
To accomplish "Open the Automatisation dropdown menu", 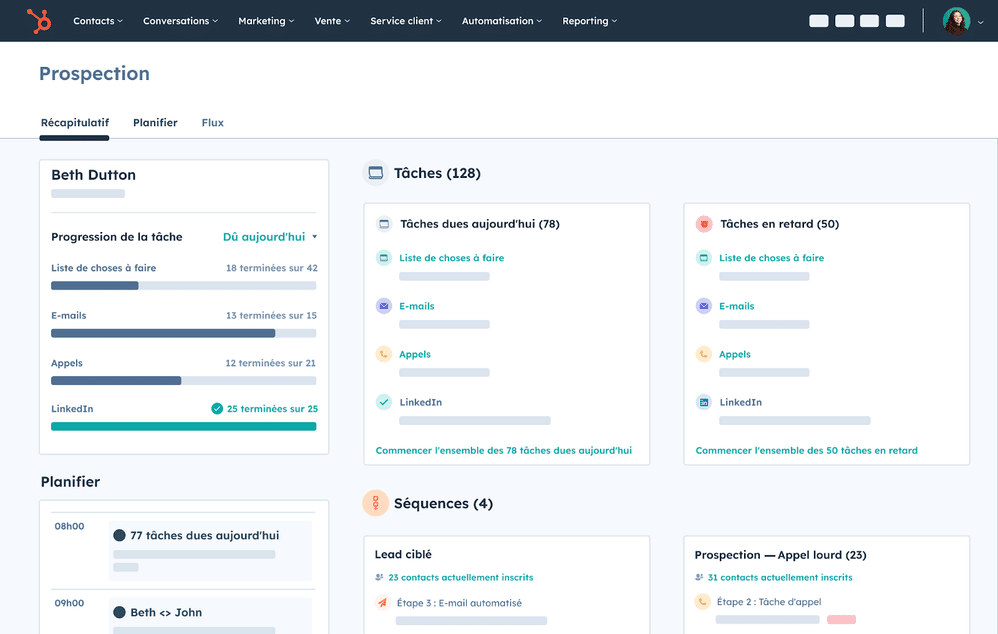I will [x=501, y=20].
